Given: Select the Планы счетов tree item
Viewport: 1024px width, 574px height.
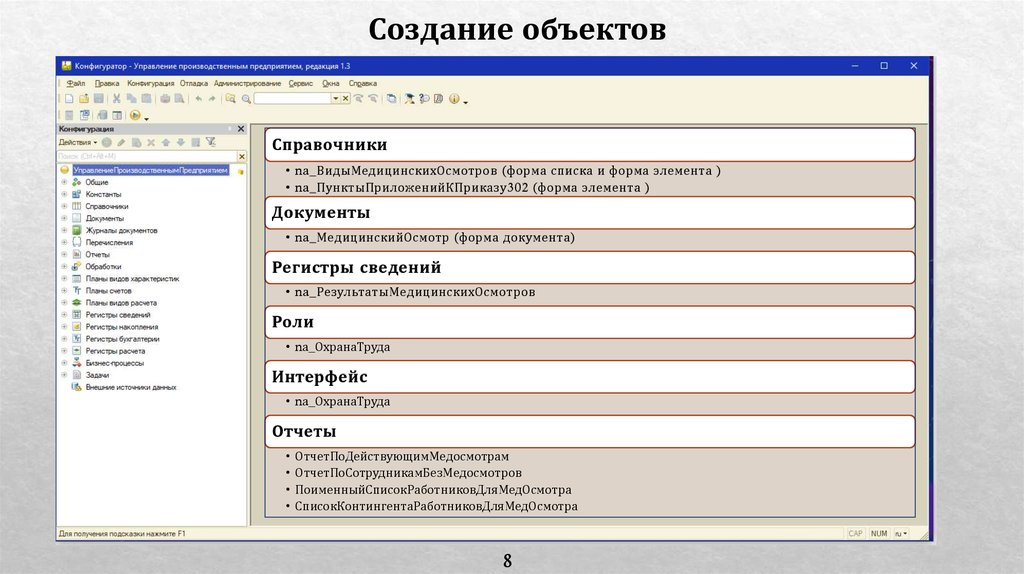Looking at the screenshot, I should 108,291.
